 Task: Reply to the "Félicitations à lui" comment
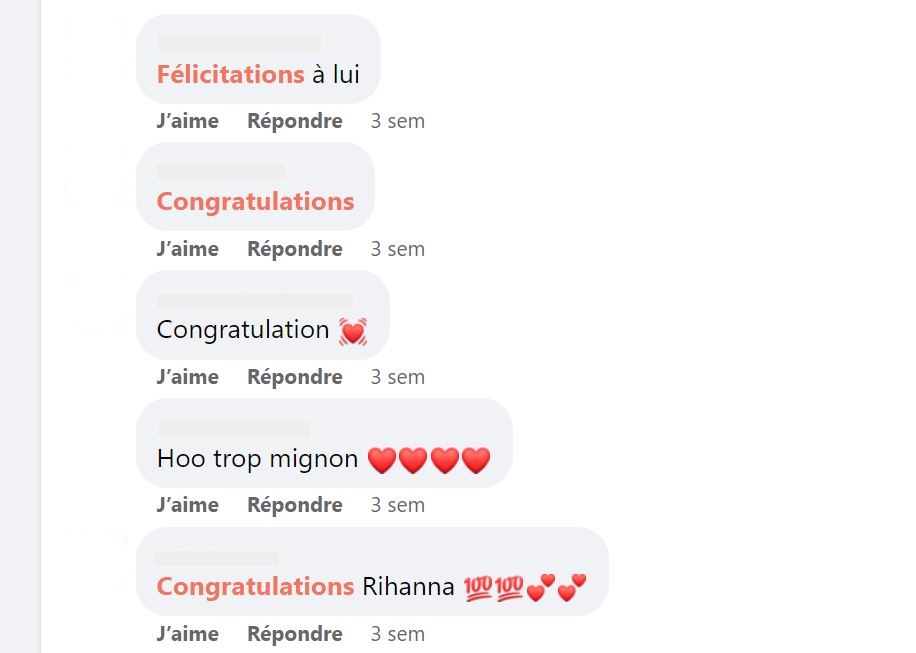(295, 121)
